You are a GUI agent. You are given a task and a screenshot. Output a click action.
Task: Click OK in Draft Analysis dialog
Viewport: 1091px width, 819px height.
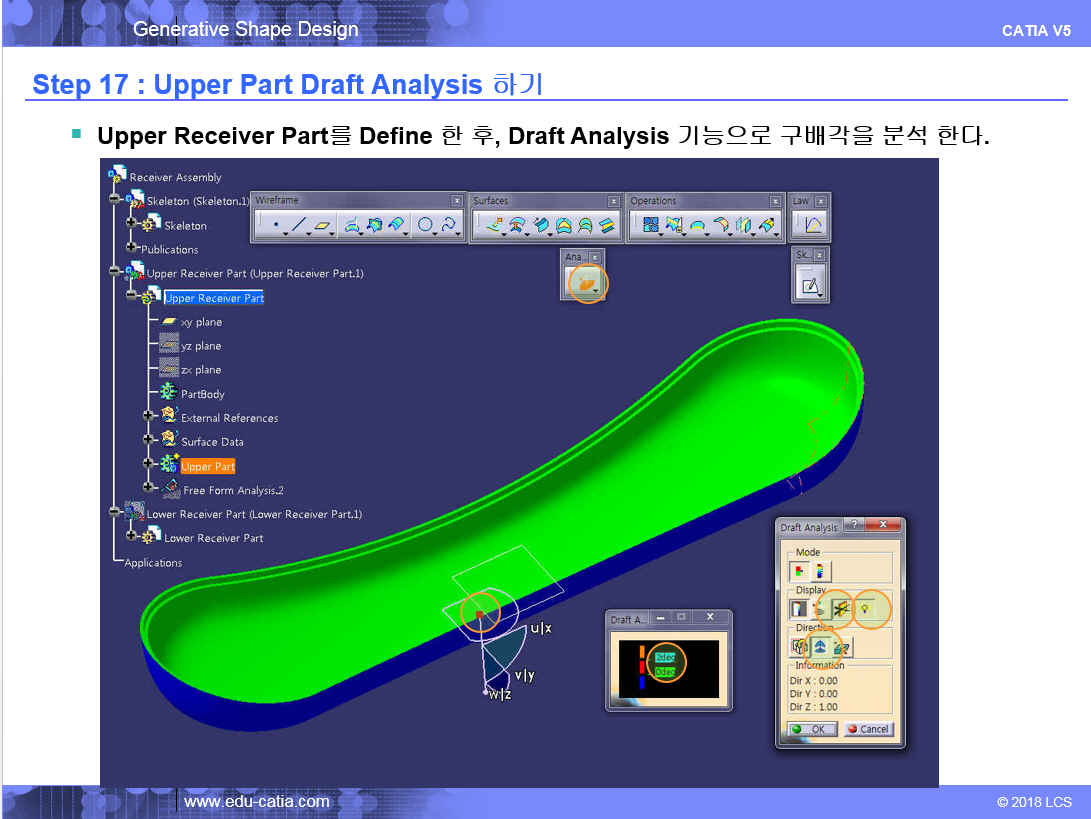810,729
